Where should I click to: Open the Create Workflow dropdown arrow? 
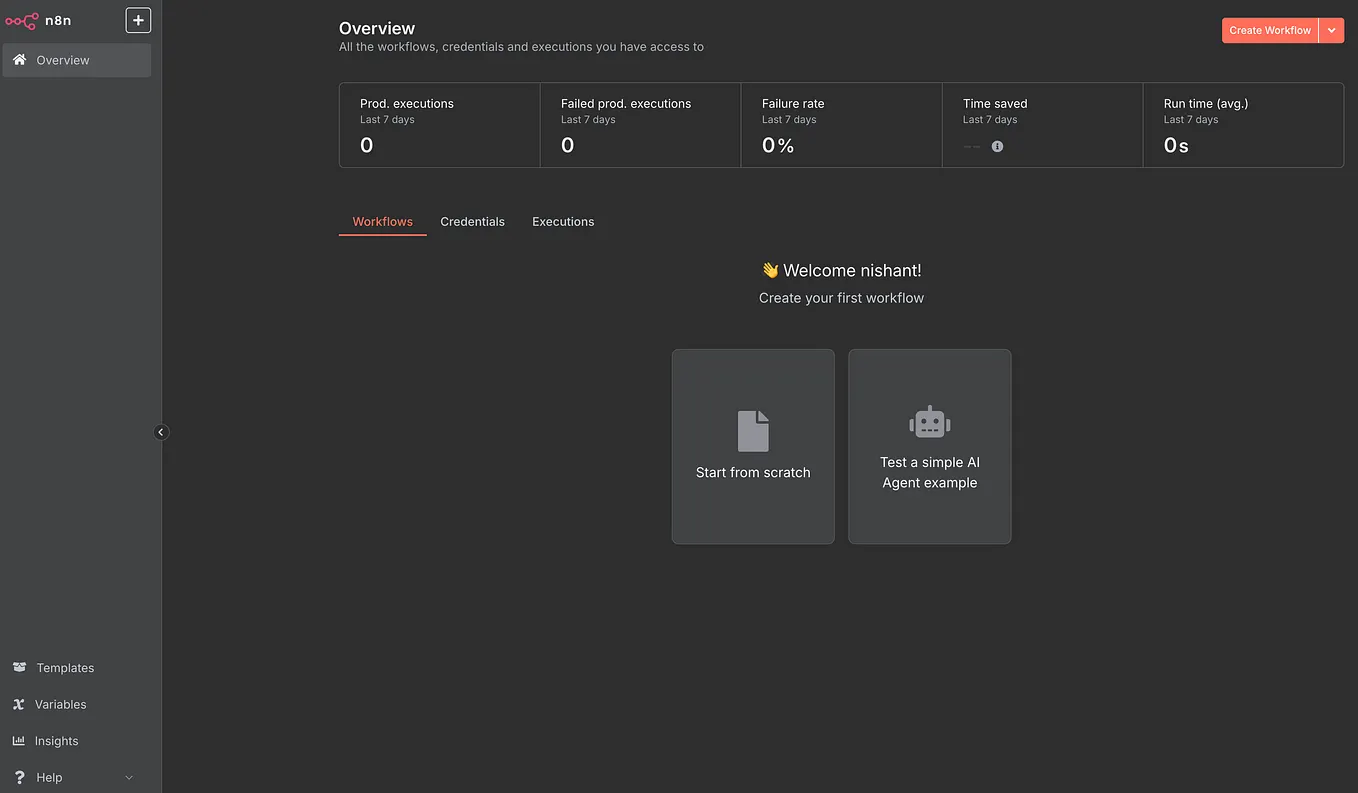coord(1331,30)
